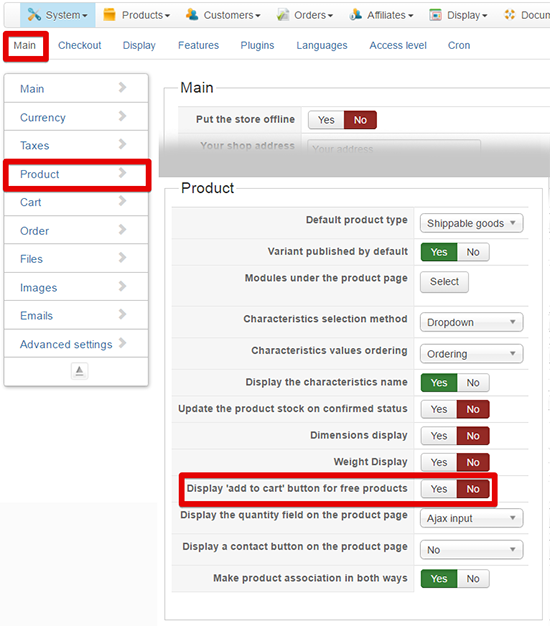Go to Main section in sidebar
Screen dimensions: 550x626
click(76, 88)
